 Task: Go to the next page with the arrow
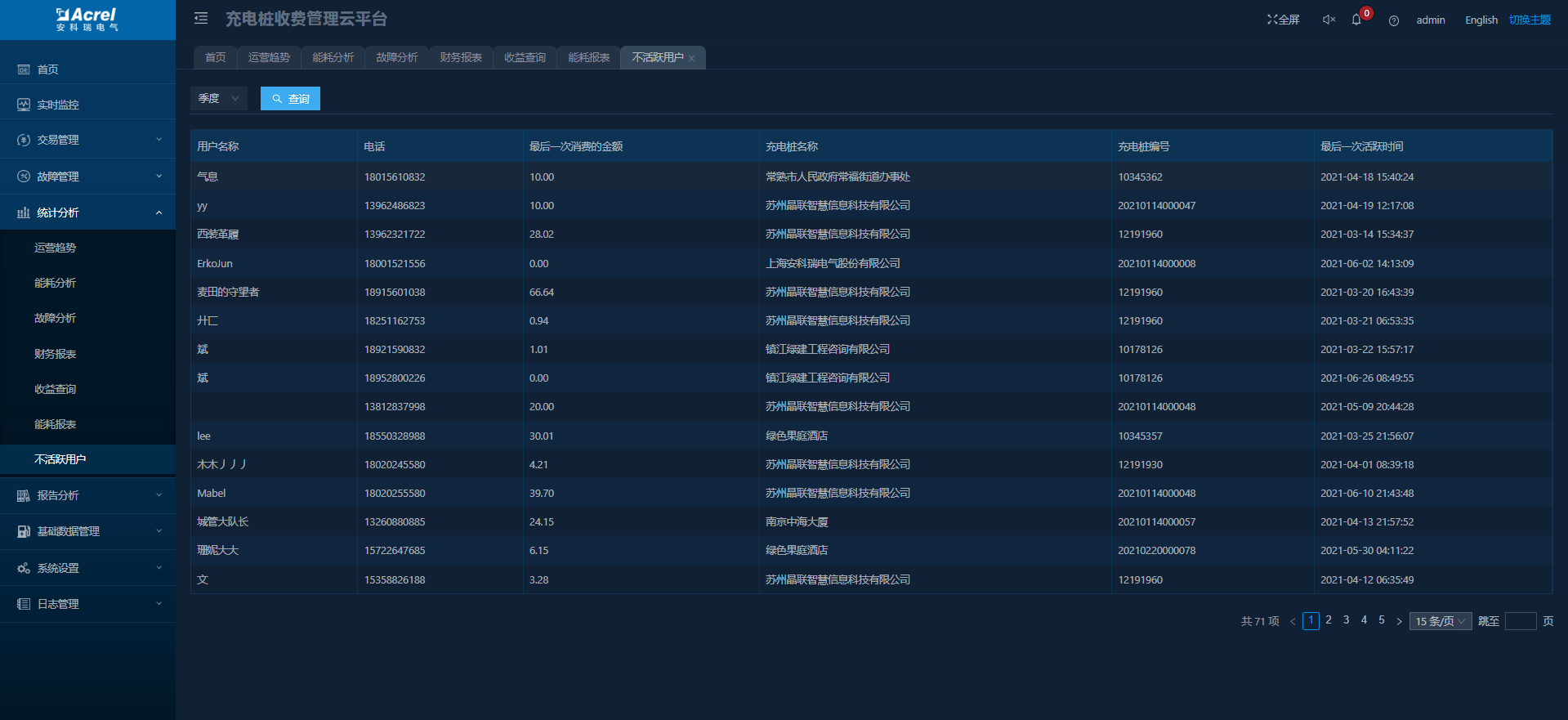(x=1399, y=622)
